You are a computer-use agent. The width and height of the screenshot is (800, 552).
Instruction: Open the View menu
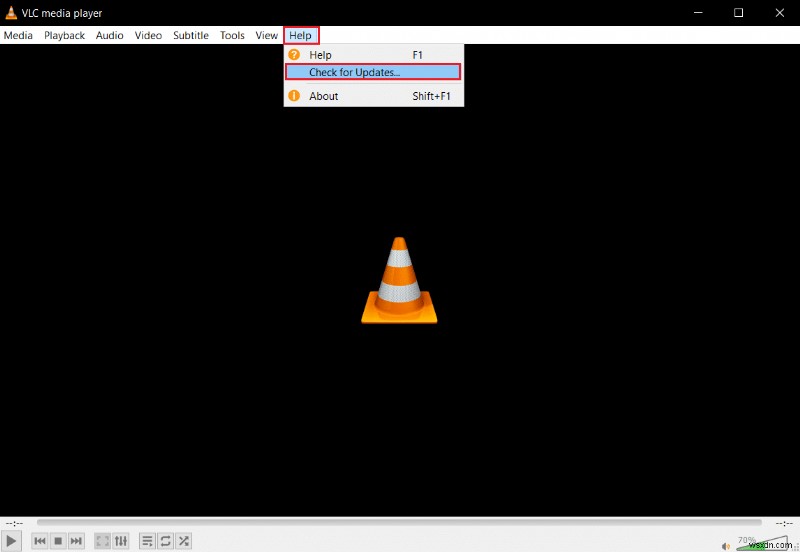tap(266, 35)
